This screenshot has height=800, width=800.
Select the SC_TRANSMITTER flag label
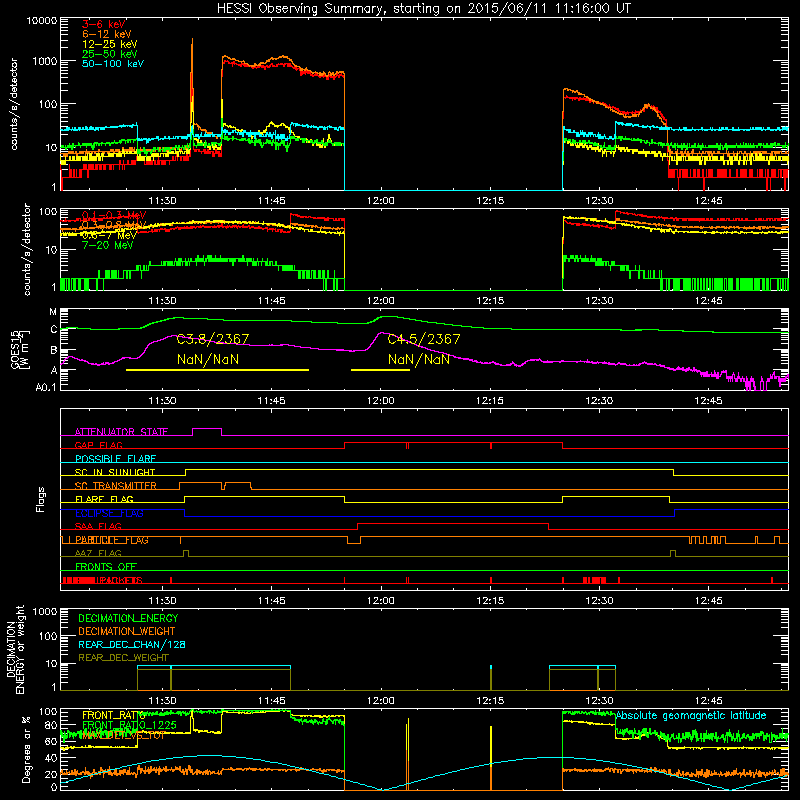(115, 486)
